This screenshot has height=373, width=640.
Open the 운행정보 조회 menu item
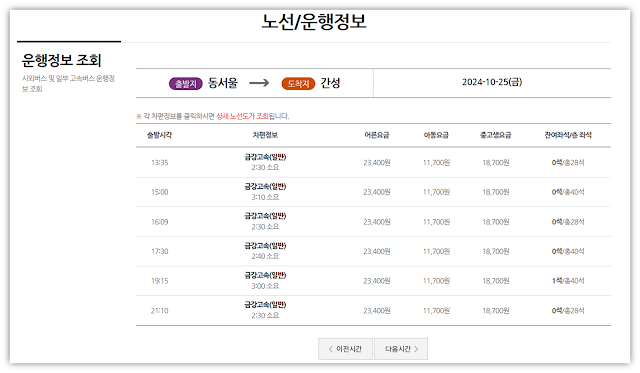coord(62,60)
